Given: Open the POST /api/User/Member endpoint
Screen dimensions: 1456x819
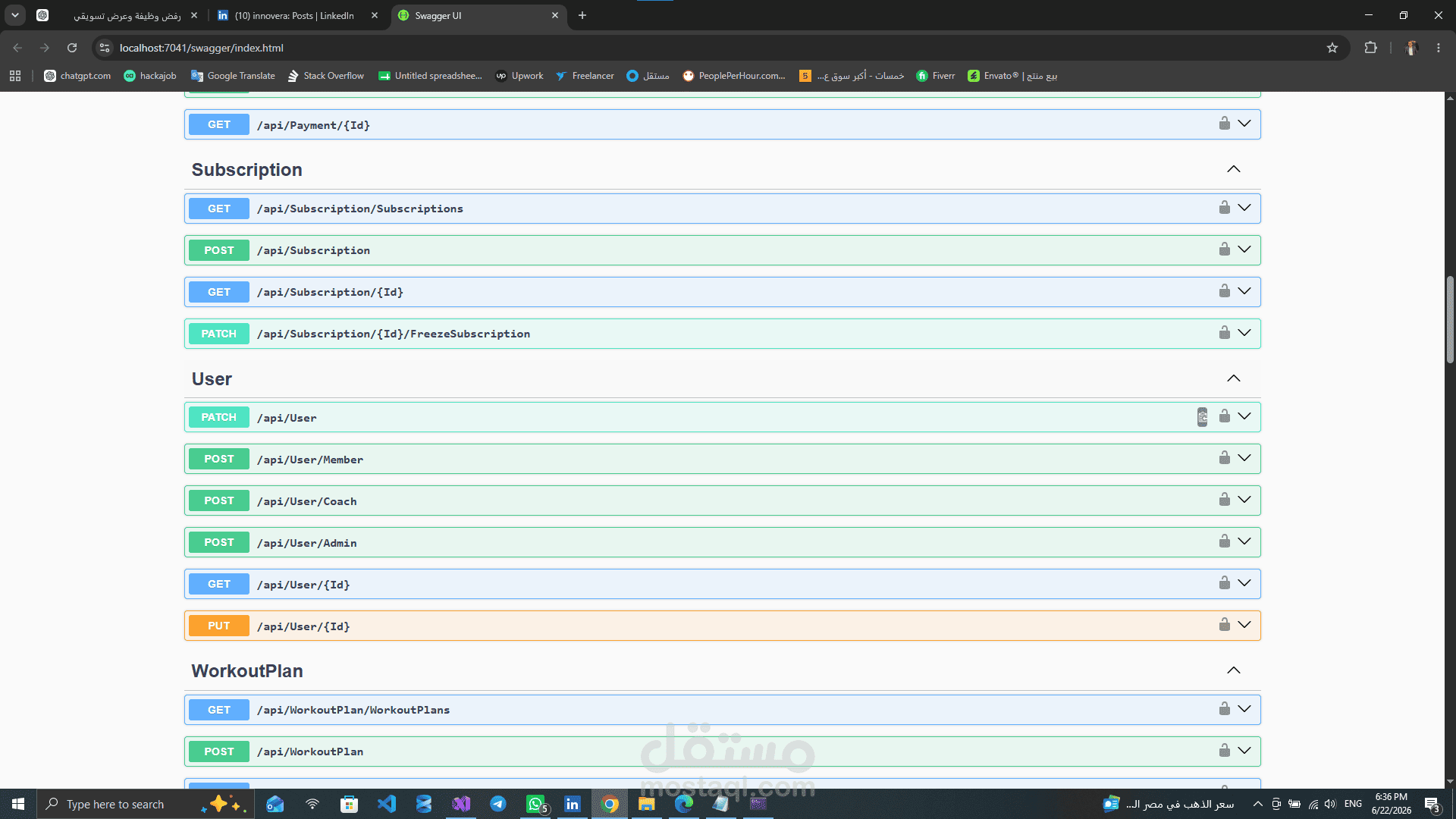Looking at the screenshot, I should coord(722,459).
